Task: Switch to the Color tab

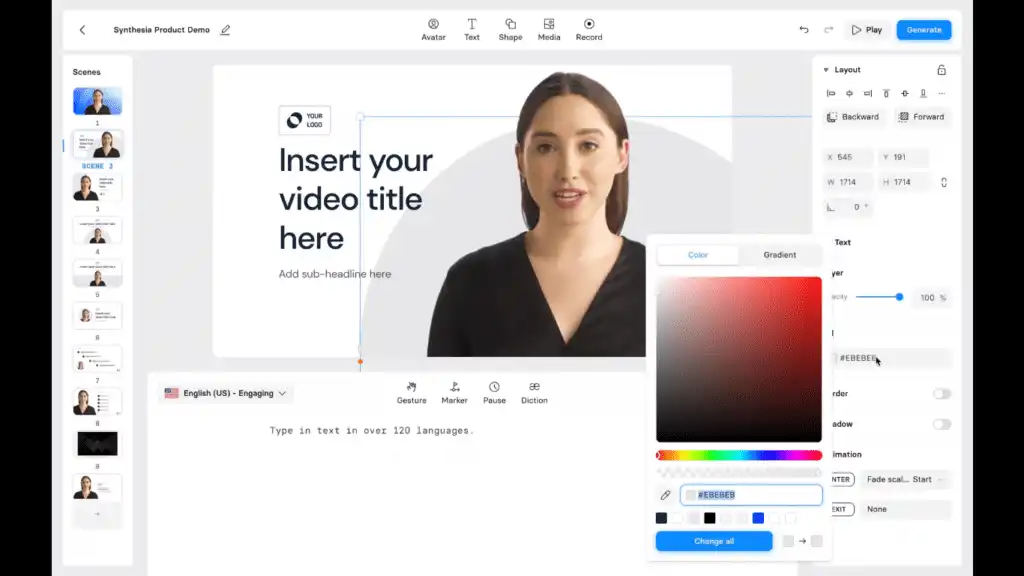Action: pos(697,255)
